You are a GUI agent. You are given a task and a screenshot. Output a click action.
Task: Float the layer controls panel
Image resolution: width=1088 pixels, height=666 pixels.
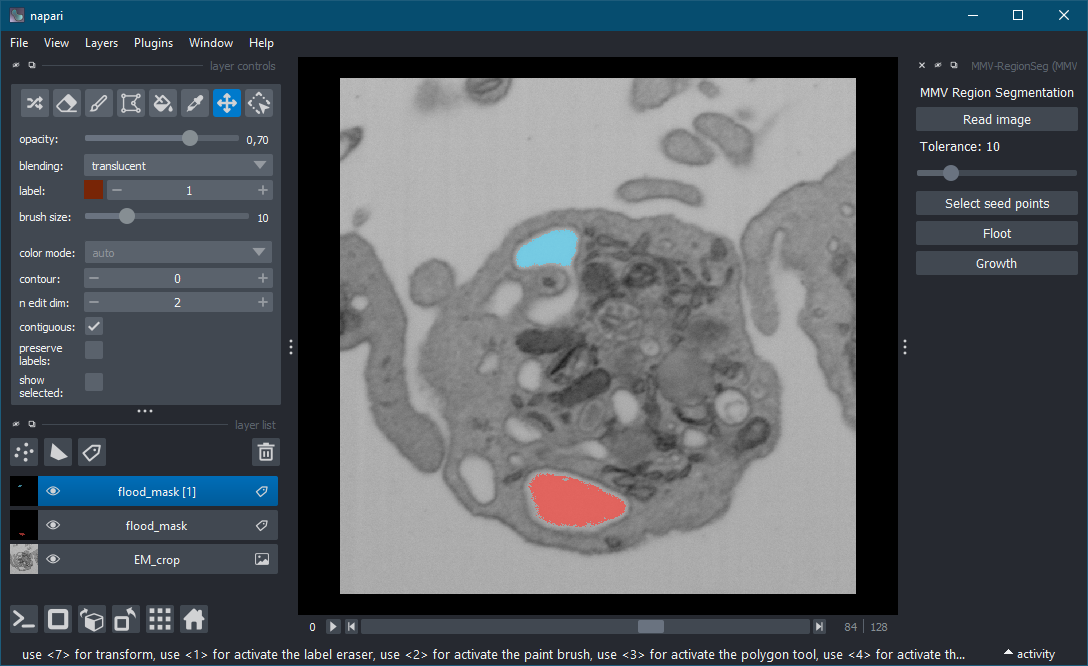click(32, 65)
